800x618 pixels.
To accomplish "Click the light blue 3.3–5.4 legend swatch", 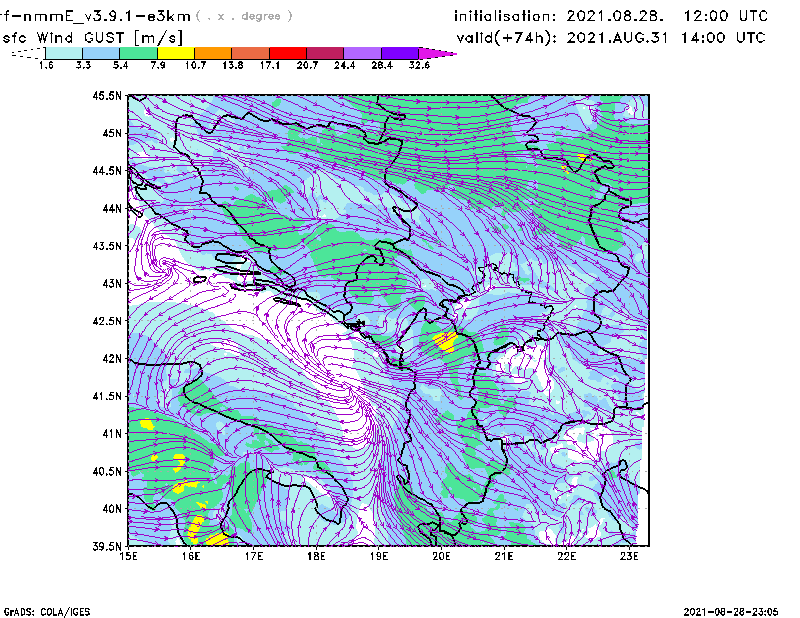I will point(101,53).
